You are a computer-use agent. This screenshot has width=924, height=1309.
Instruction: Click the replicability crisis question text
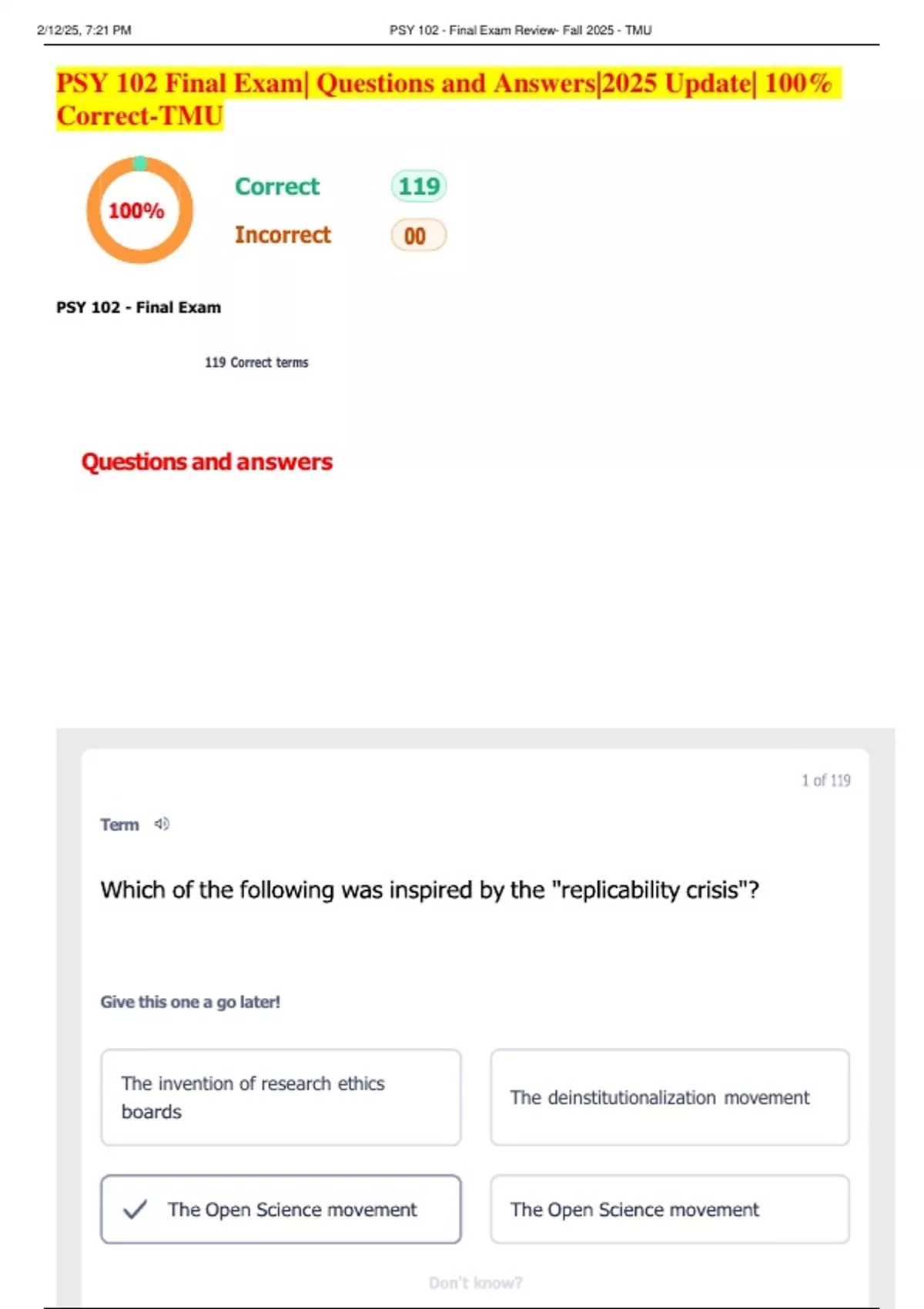tap(429, 890)
